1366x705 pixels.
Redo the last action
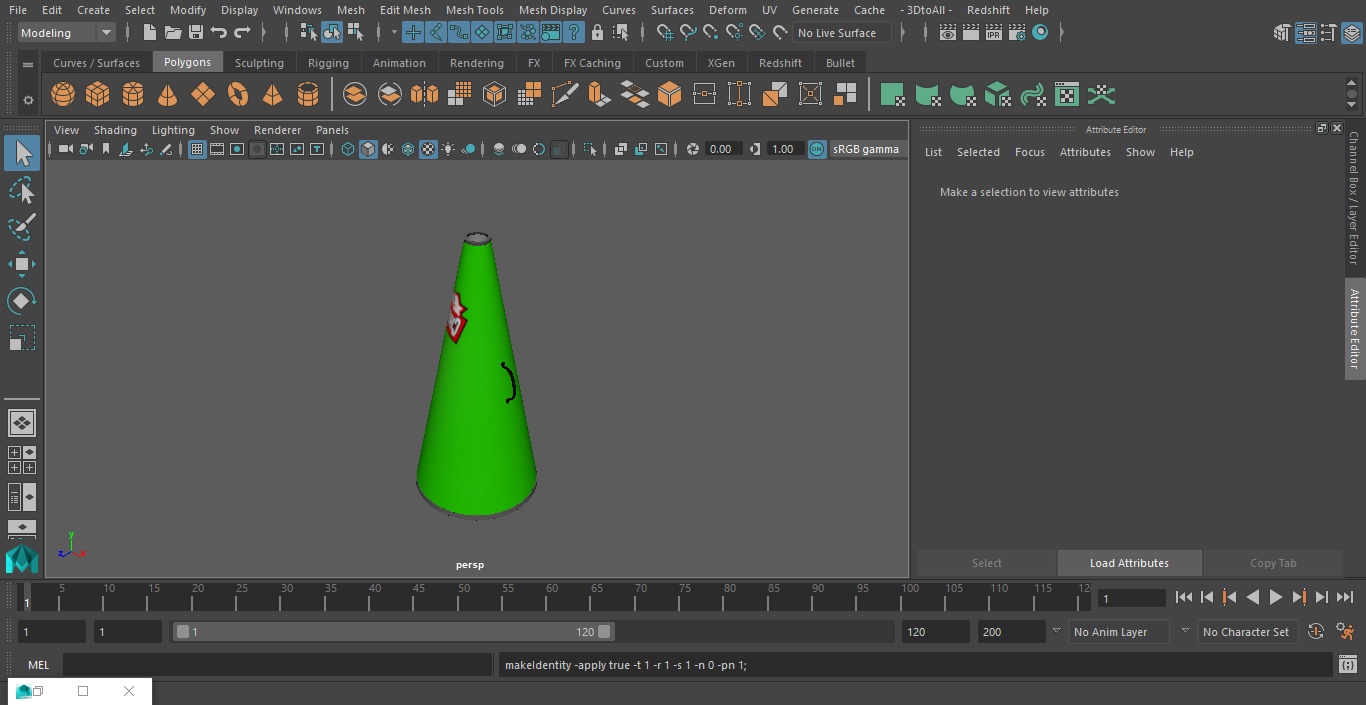[x=241, y=33]
